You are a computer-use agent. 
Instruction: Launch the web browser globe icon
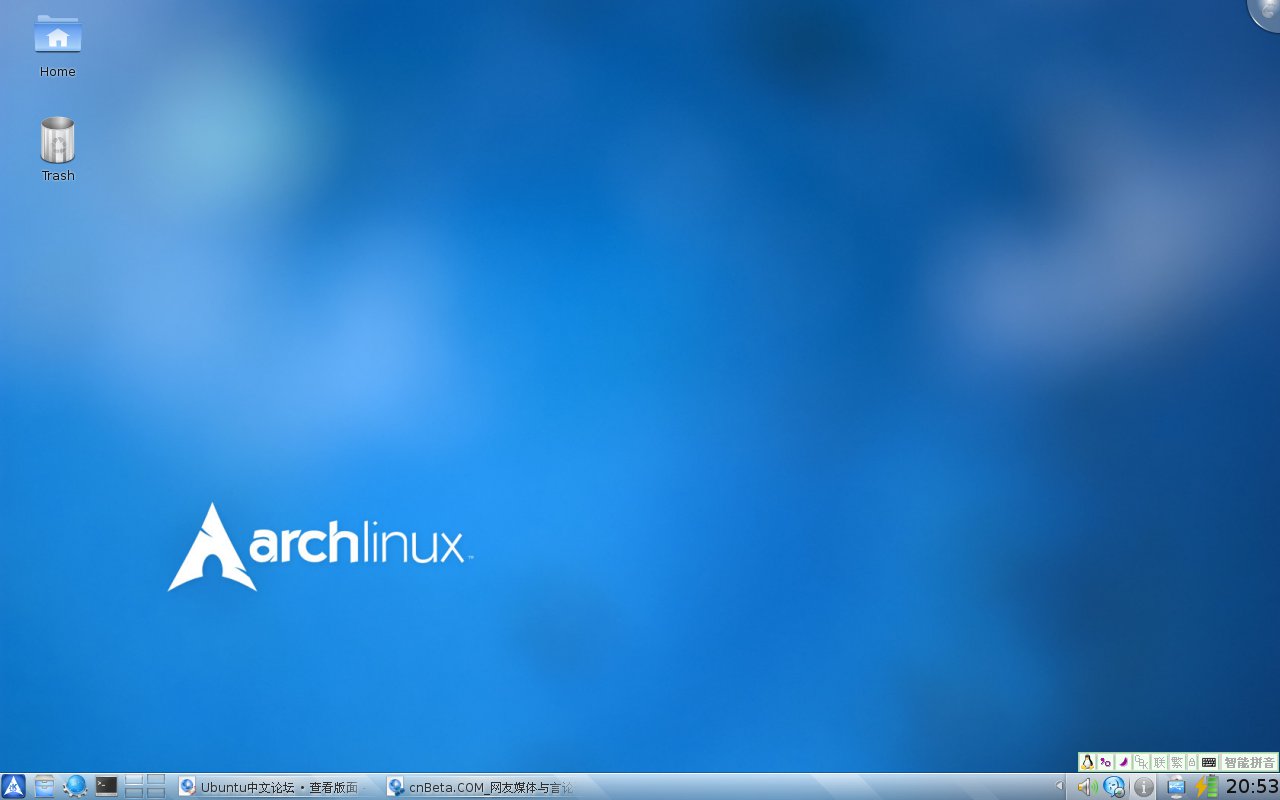click(75, 786)
